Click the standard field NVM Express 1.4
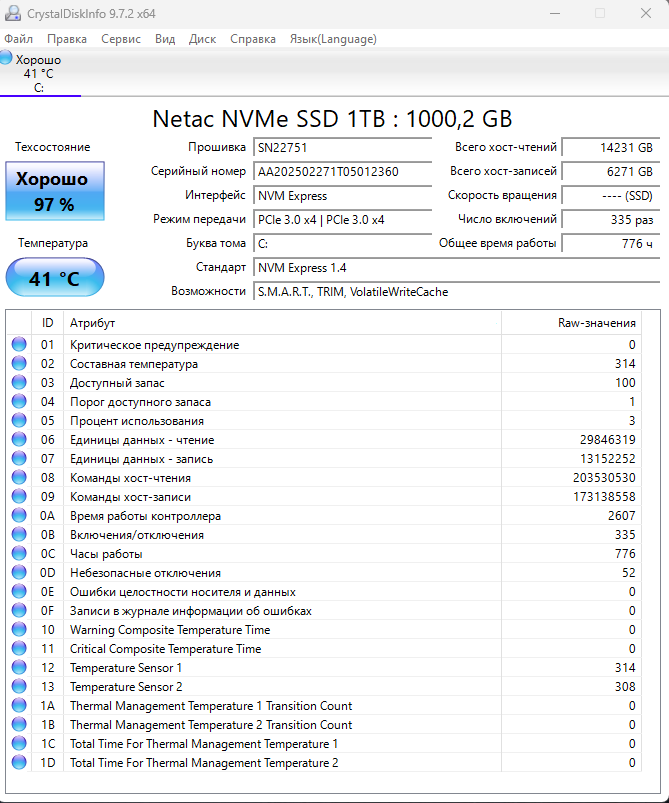Viewport: 669px width, 803px height. pos(457,268)
